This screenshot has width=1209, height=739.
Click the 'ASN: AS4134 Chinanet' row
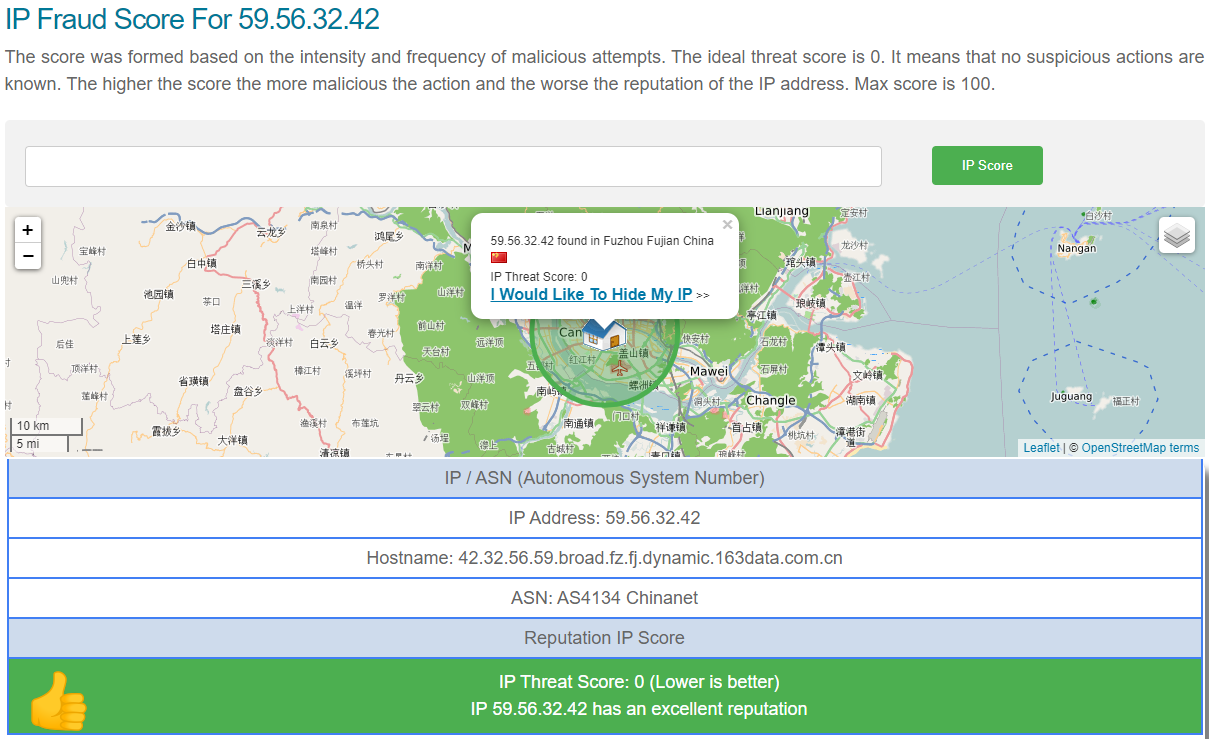[x=604, y=598]
